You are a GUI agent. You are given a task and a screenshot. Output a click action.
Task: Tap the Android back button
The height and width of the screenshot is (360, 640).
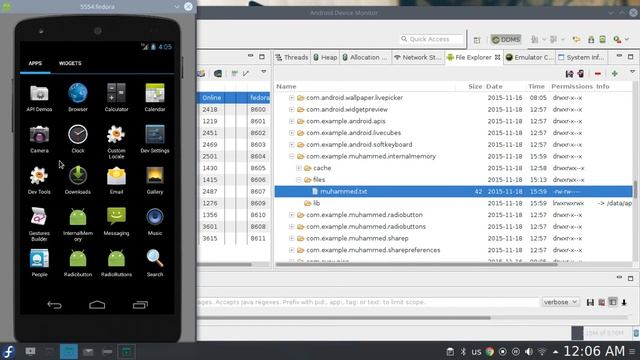54,305
